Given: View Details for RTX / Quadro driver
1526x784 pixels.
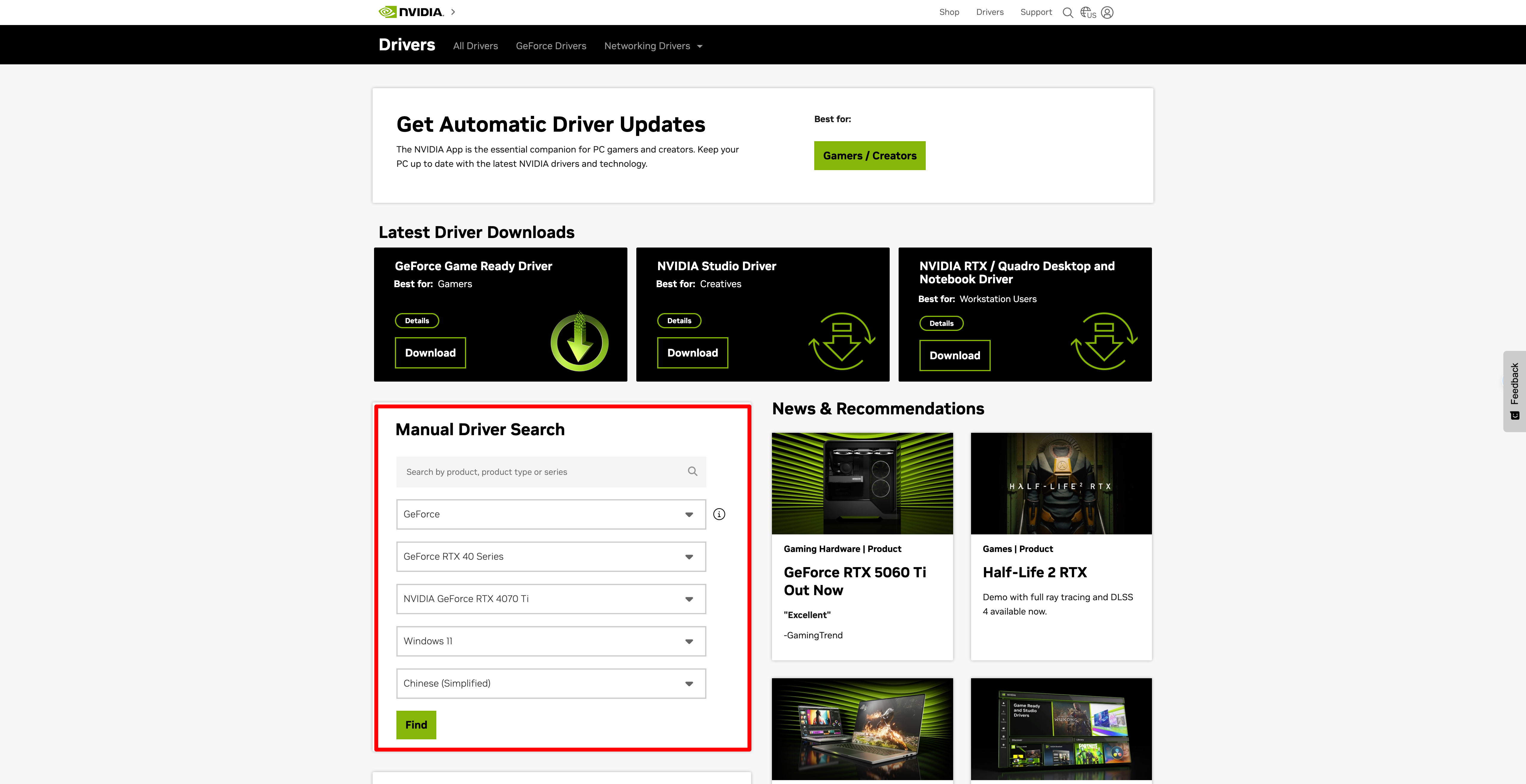Looking at the screenshot, I should (941, 323).
